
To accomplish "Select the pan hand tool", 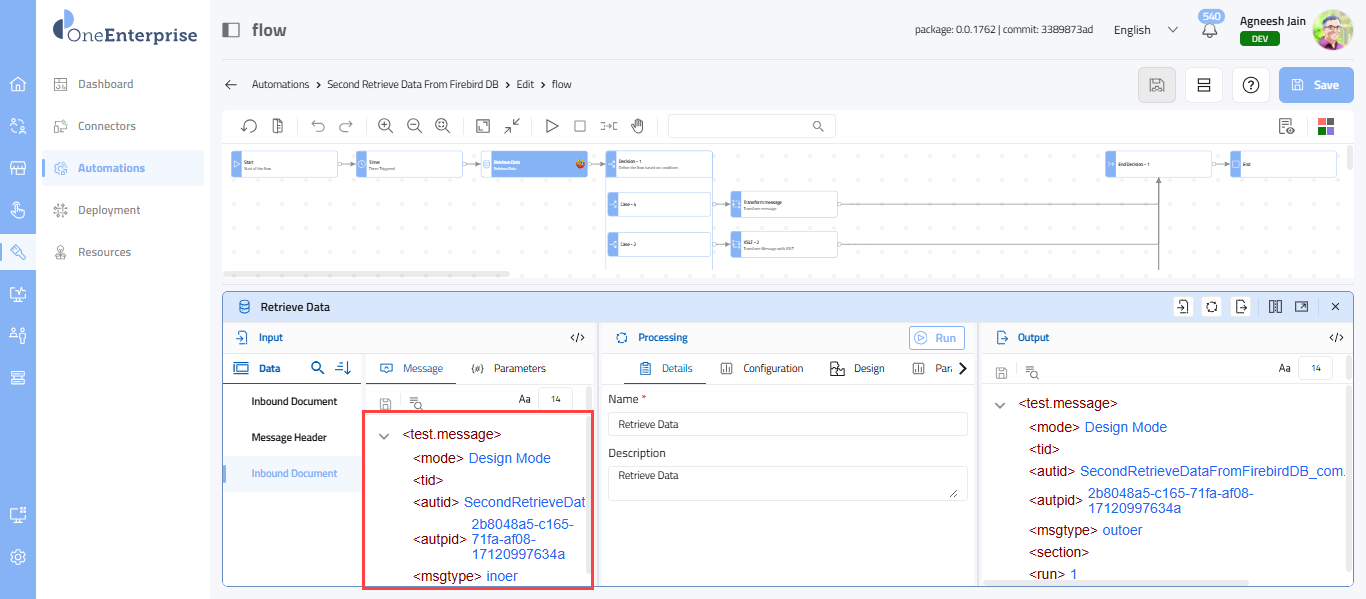I will pyautogui.click(x=637, y=126).
